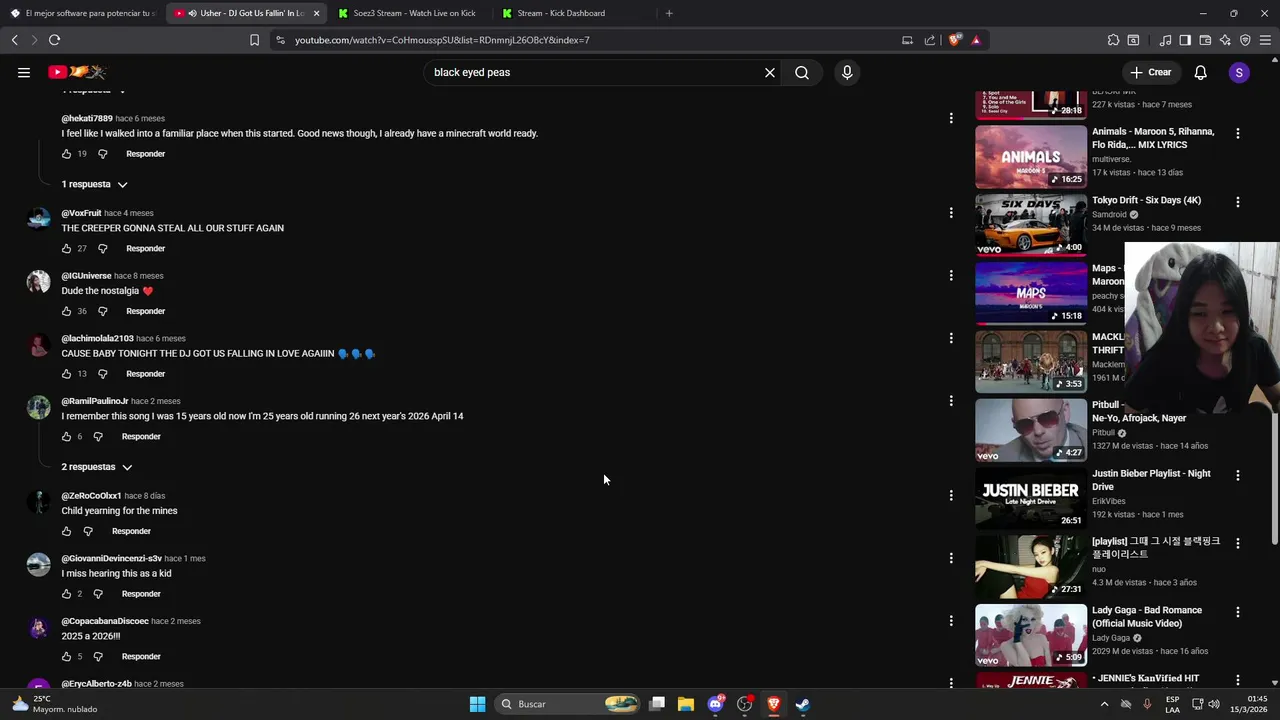The height and width of the screenshot is (720, 1280).
Task: Reply to @ZeRoCoOlxx1 comment
Action: 131,531
